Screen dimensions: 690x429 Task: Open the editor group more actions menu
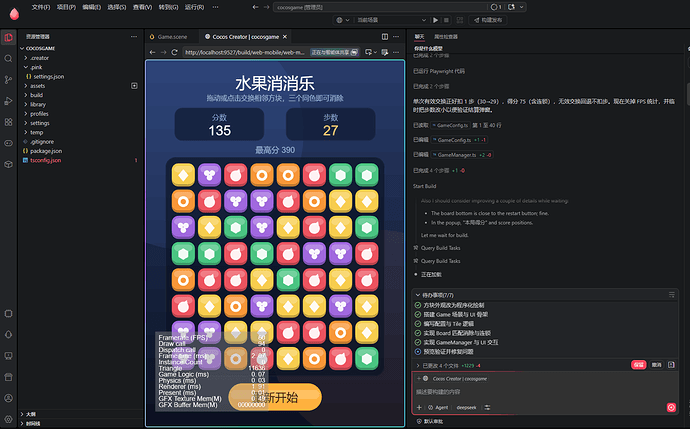(x=396, y=37)
